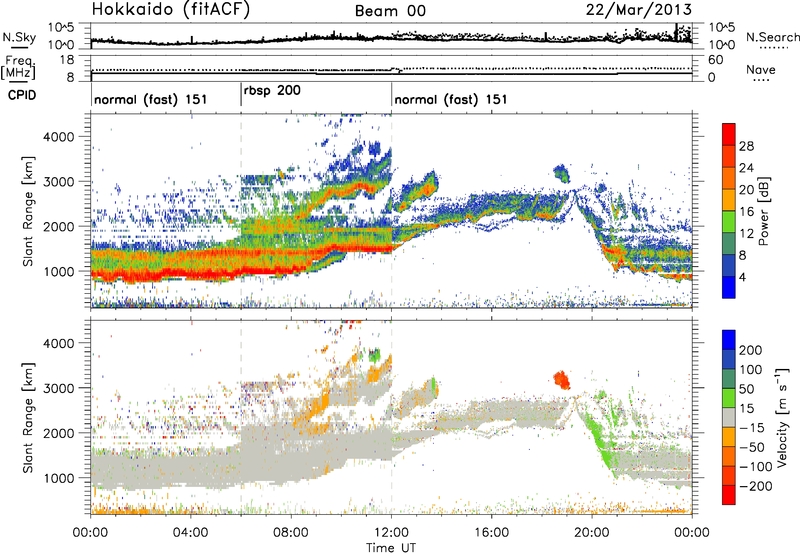Click the "04:00" time tick label
800x554 pixels.
(x=190, y=533)
